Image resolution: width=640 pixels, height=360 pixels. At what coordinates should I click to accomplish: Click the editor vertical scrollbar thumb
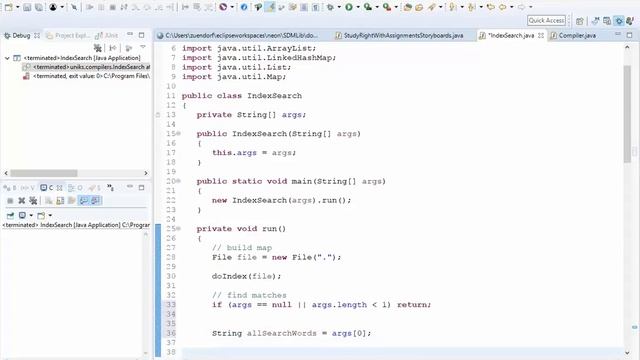click(627, 114)
